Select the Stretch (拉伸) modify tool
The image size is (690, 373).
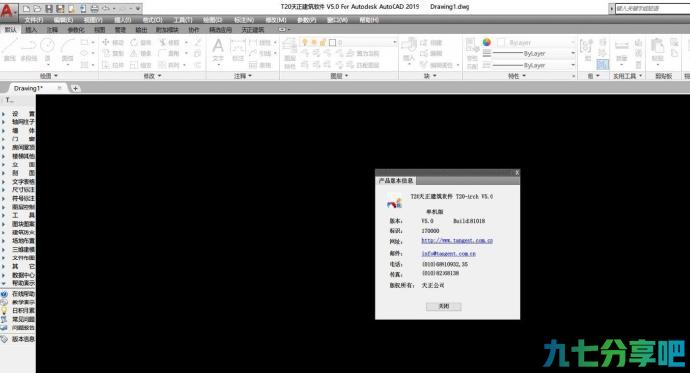(113, 65)
